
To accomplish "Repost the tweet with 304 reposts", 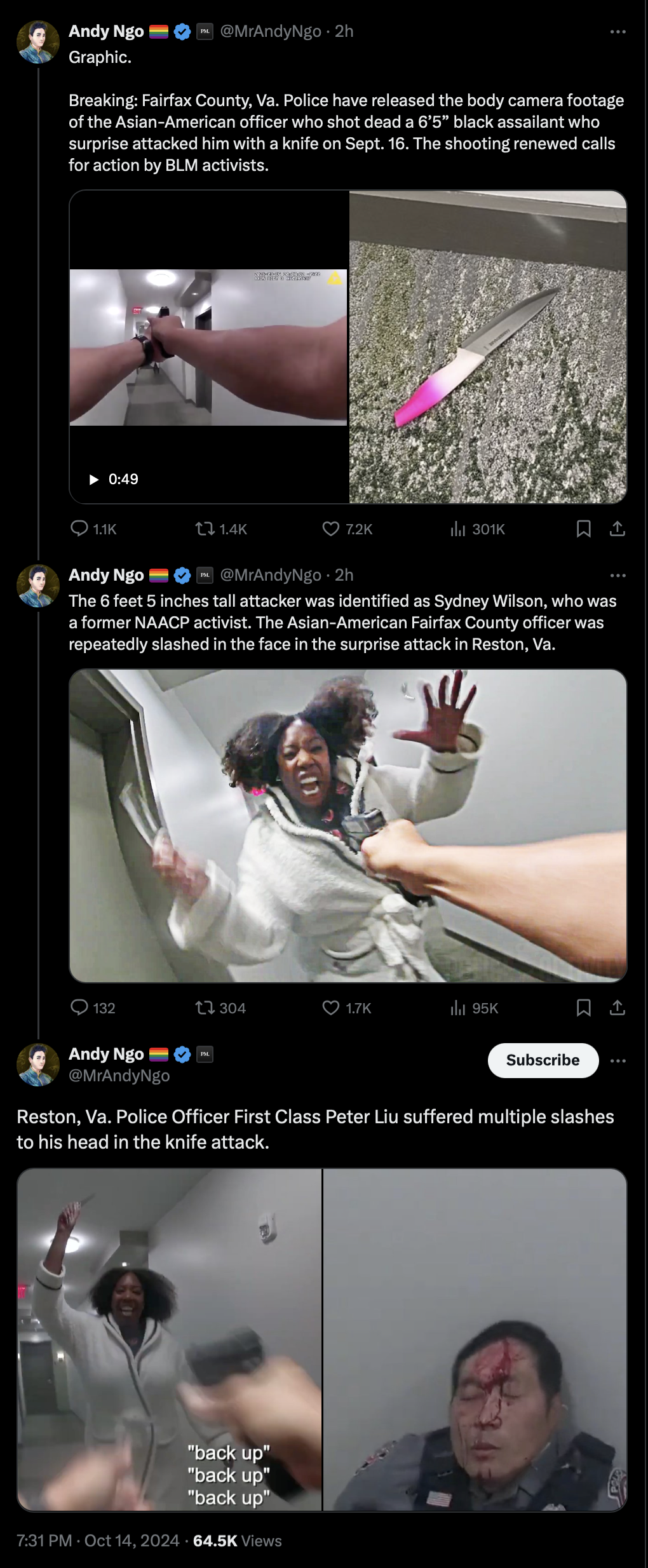I will click(x=205, y=1008).
